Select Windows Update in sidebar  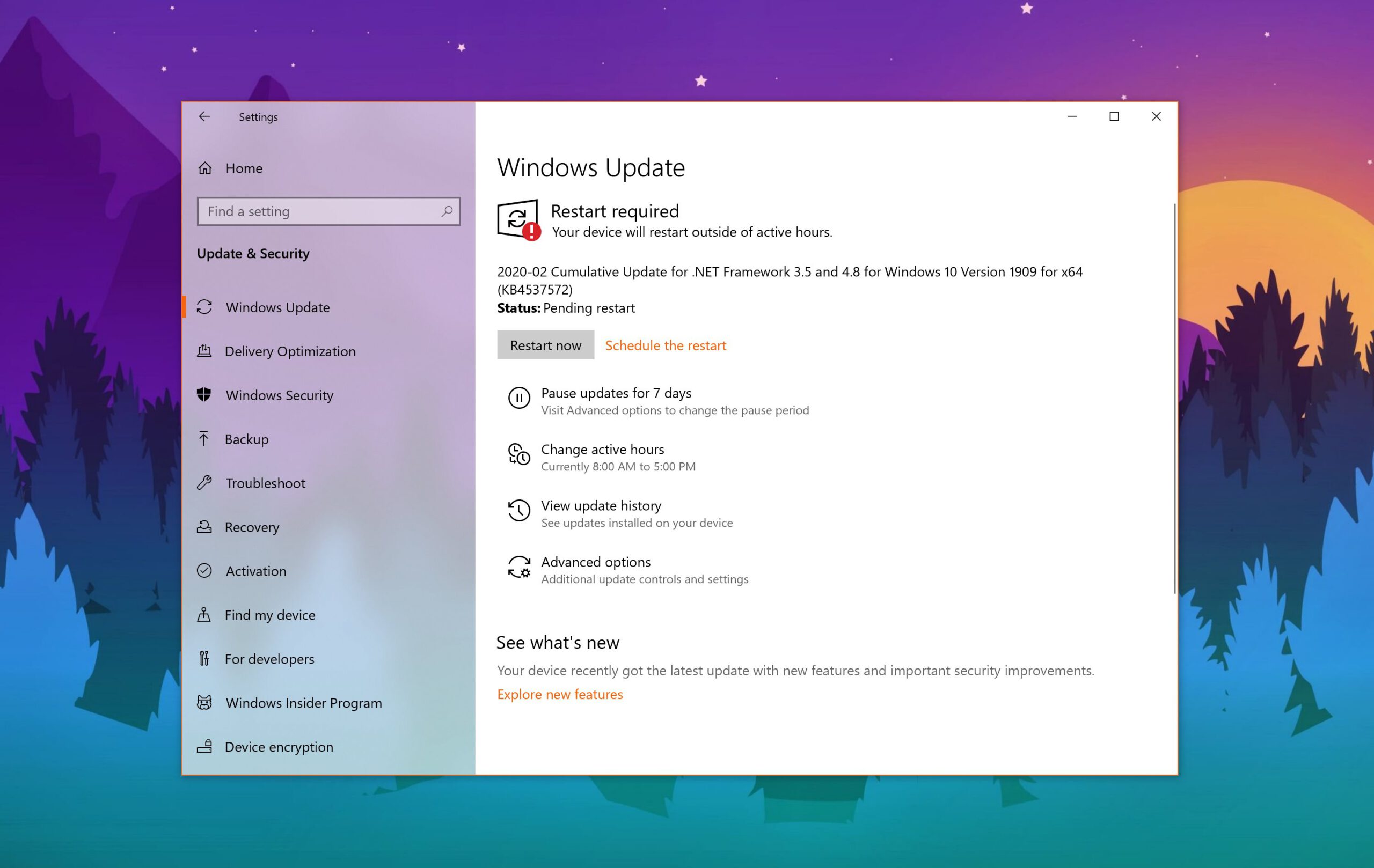[x=328, y=307]
